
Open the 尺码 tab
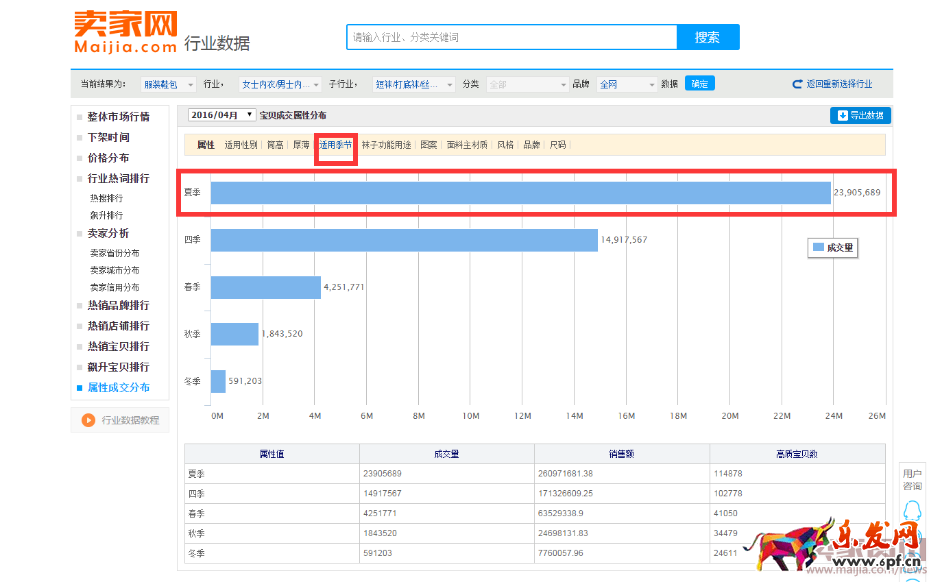556,144
